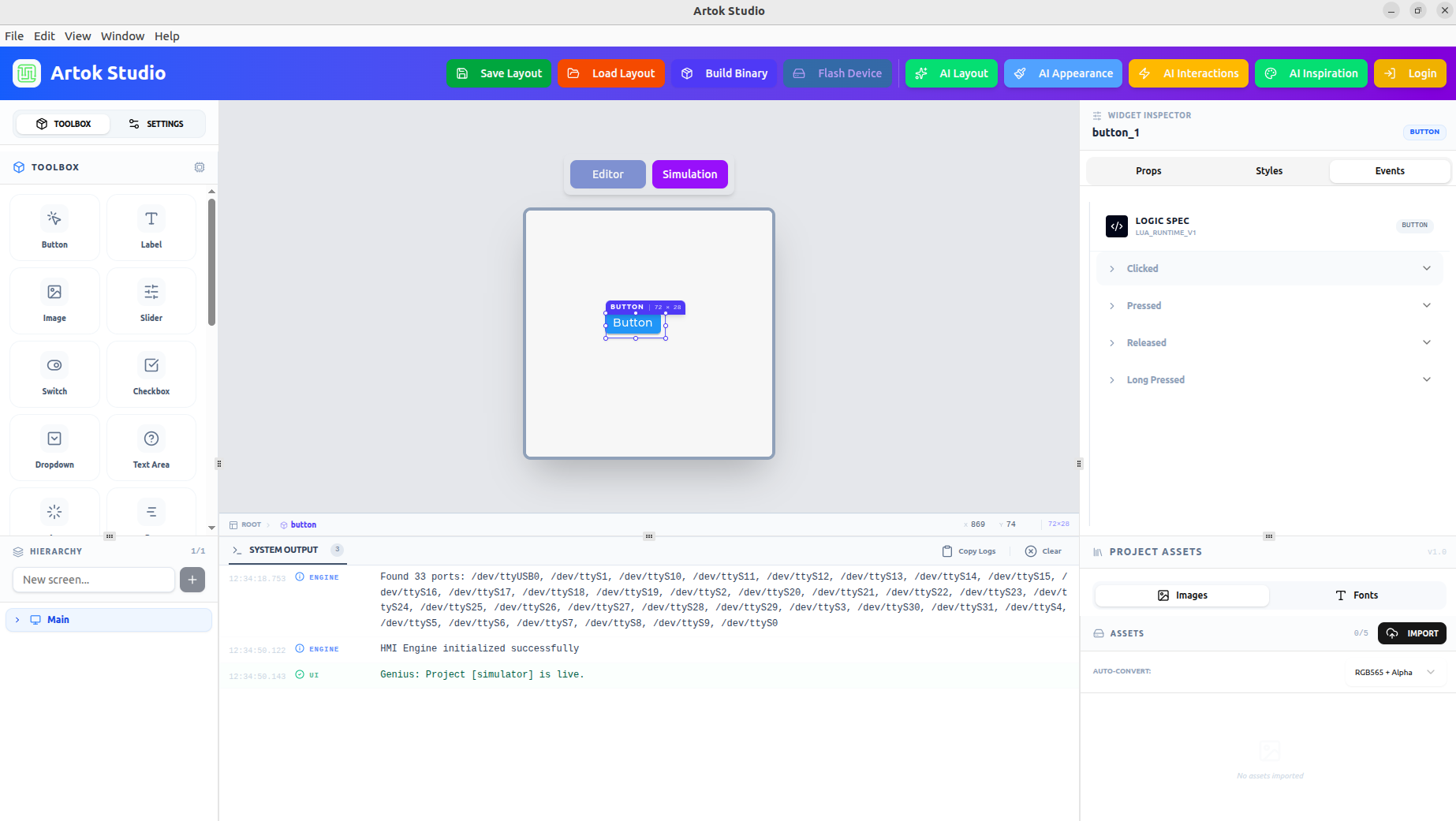
Task: Expand the Long Pressed event section
Action: click(1267, 379)
